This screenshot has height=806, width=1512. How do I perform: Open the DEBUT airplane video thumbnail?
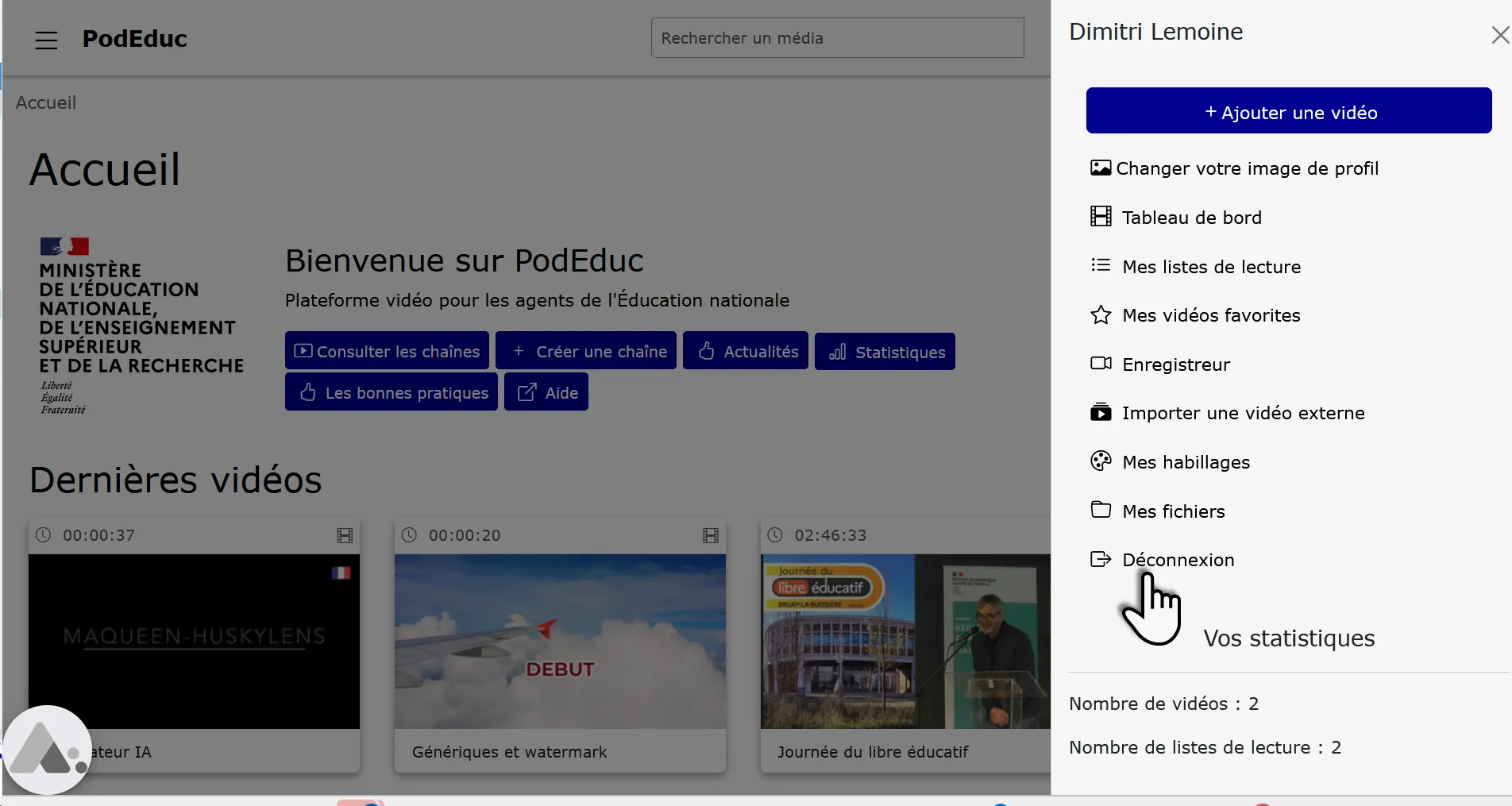point(560,641)
